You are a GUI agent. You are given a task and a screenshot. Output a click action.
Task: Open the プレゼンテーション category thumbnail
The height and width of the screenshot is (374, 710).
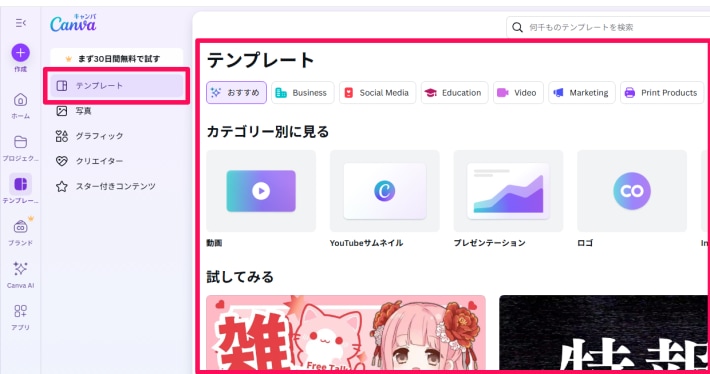(508, 191)
